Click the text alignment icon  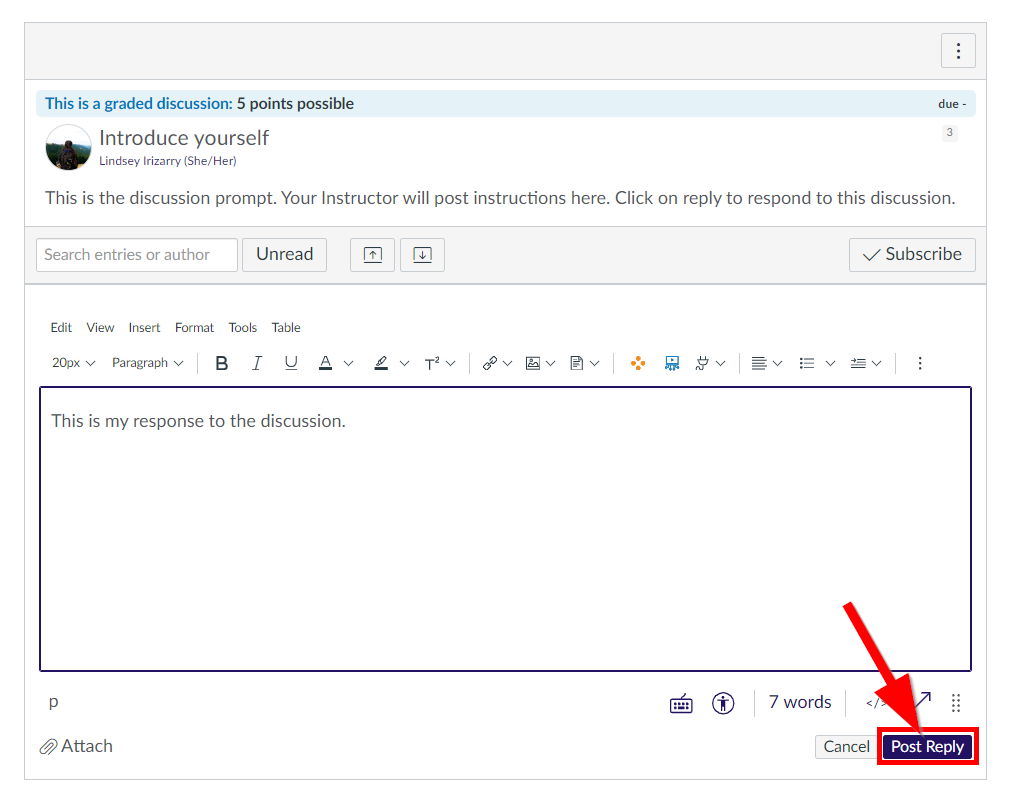(x=759, y=364)
